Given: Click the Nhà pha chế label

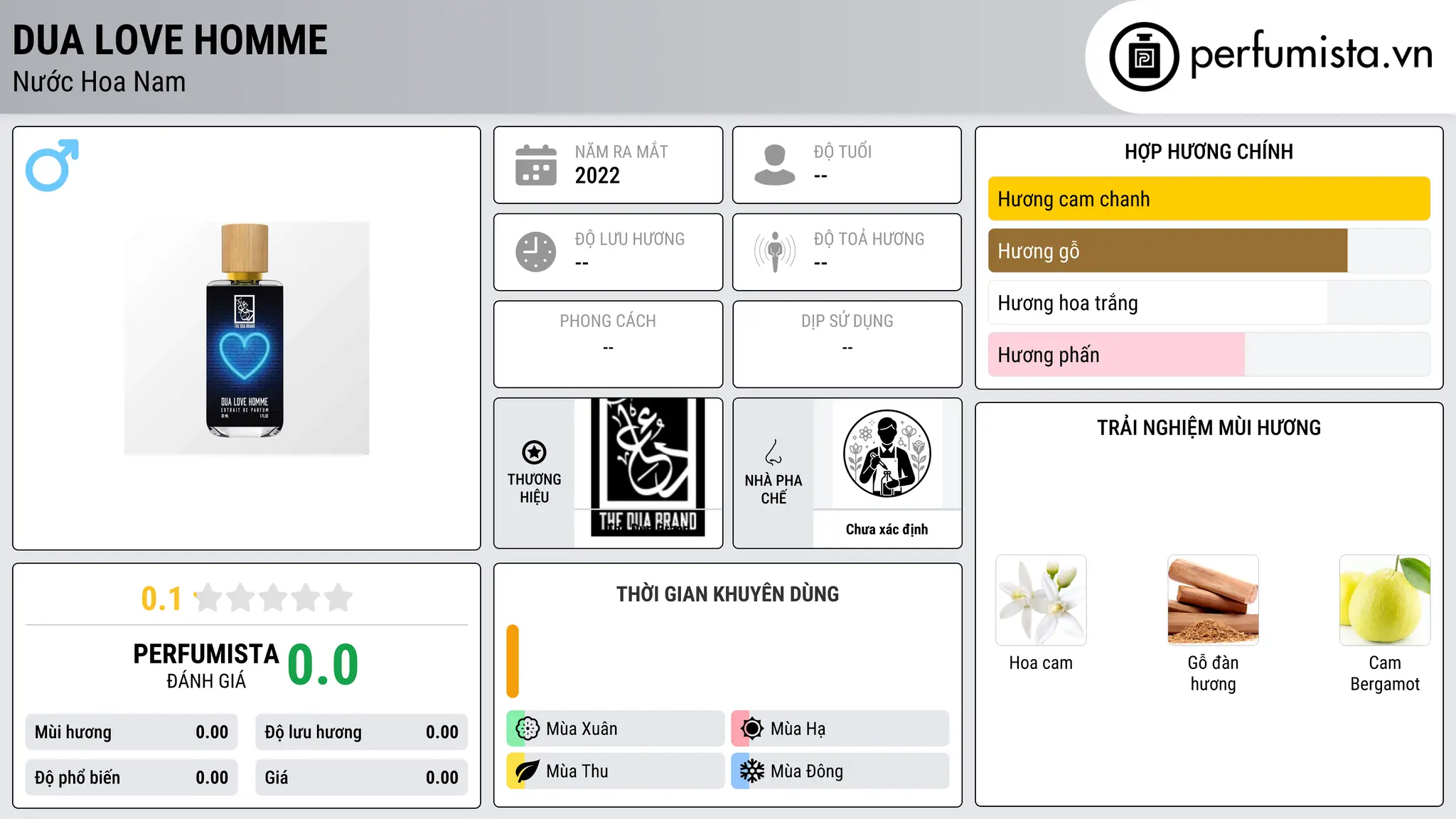Looking at the screenshot, I should (773, 489).
